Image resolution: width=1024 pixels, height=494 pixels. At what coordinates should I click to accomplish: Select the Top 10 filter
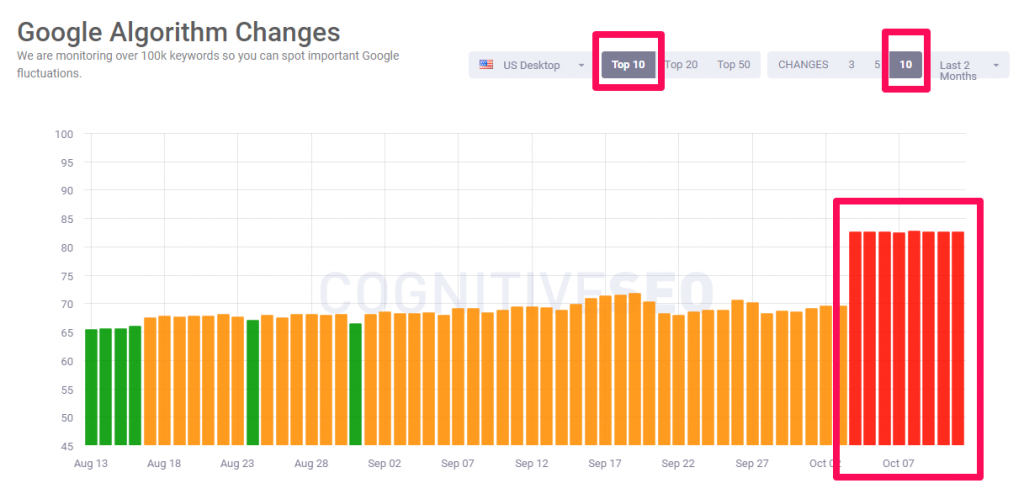coord(628,65)
